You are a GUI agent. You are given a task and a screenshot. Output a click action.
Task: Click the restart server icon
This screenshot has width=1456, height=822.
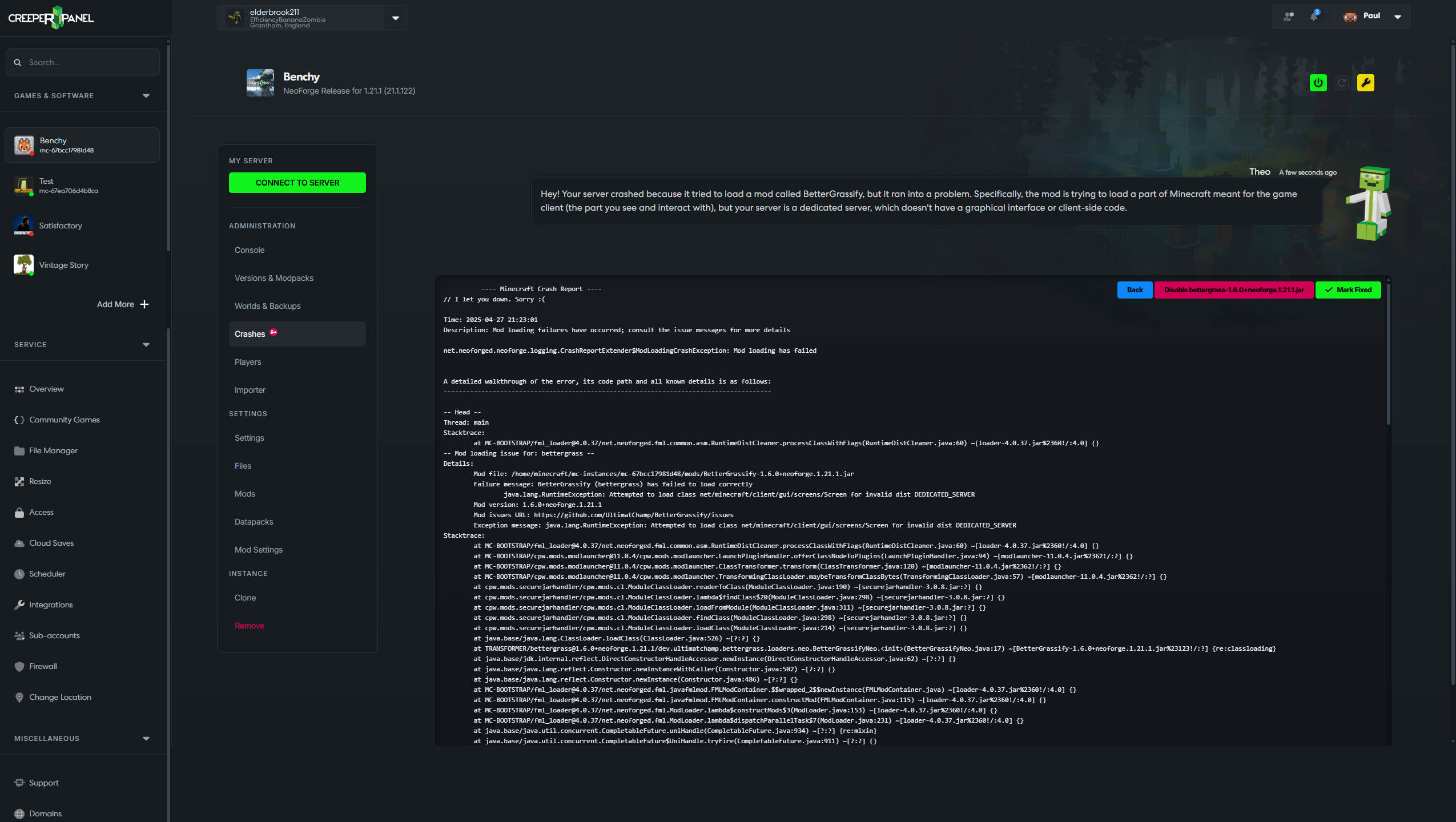(1342, 83)
